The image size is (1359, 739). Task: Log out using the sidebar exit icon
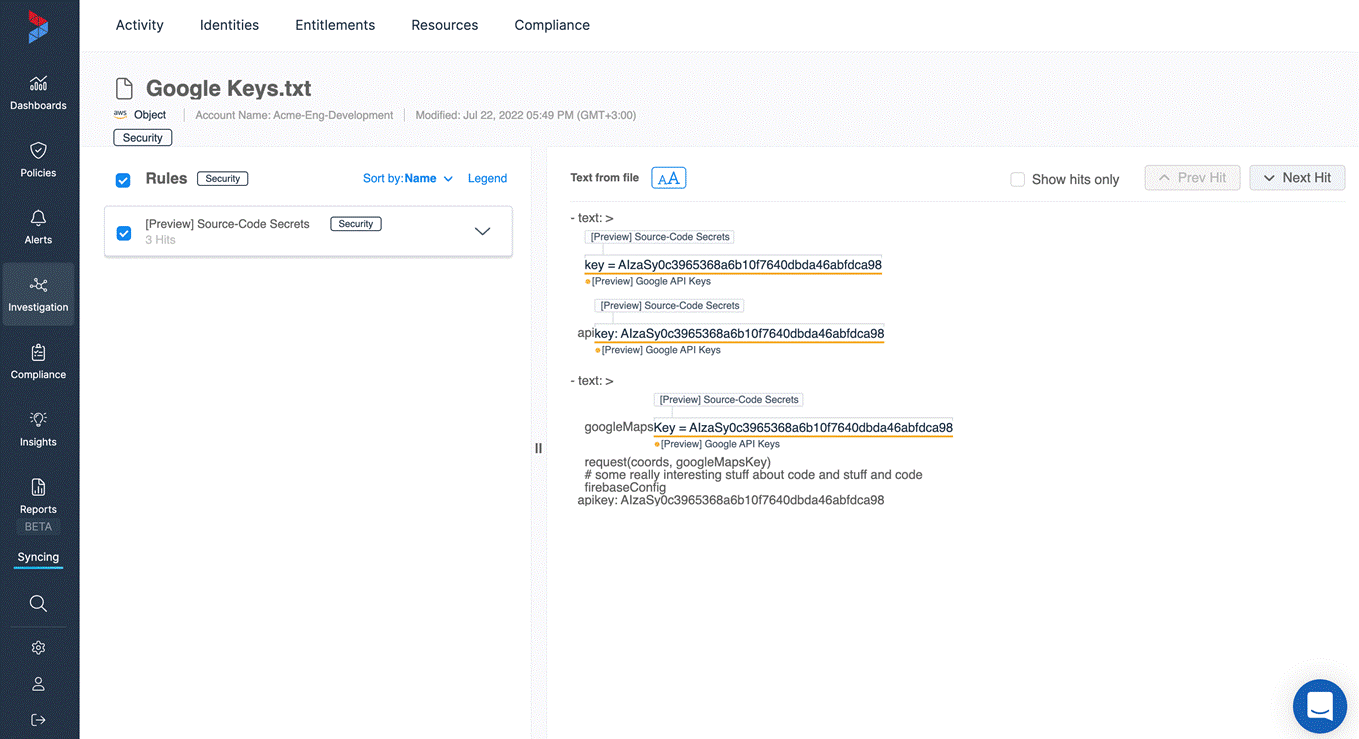point(38,719)
